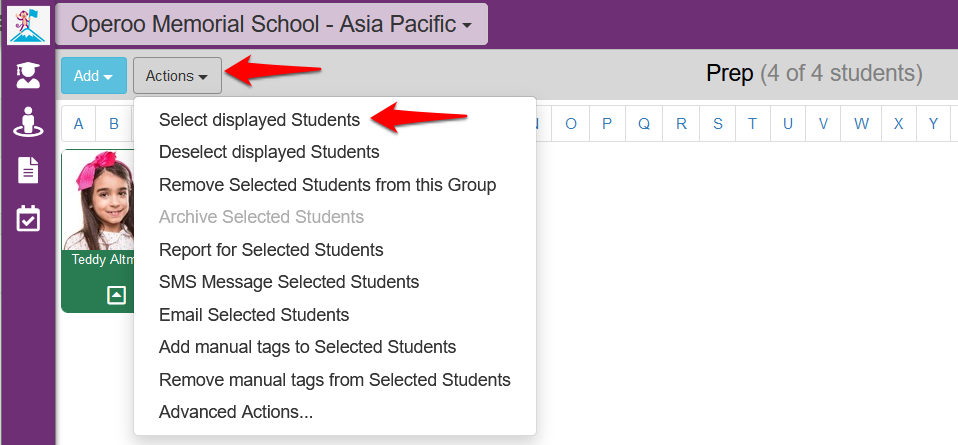Click the Operoo mountain logo icon
Image resolution: width=958 pixels, height=445 pixels.
coord(28,24)
